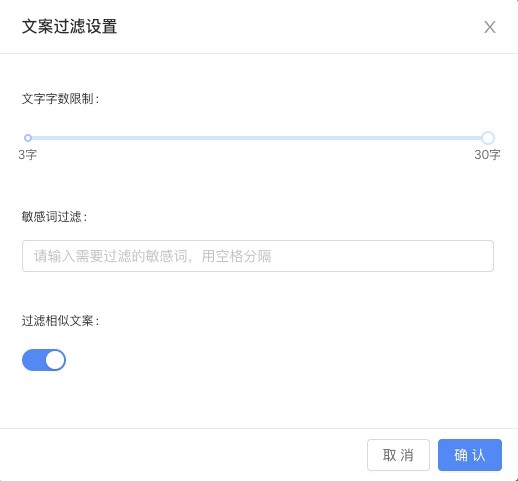Focus the 敏感词过滤 input field
This screenshot has width=518, height=481.
coord(258,256)
